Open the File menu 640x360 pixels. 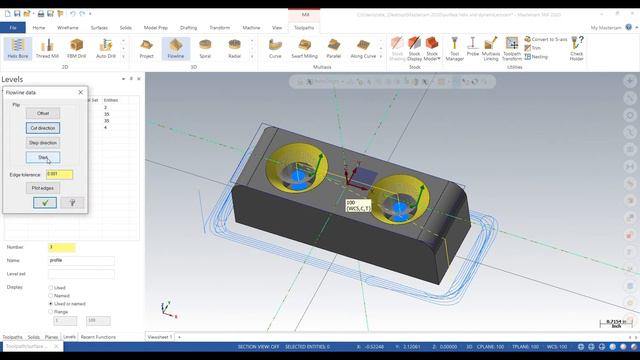pos(13,28)
